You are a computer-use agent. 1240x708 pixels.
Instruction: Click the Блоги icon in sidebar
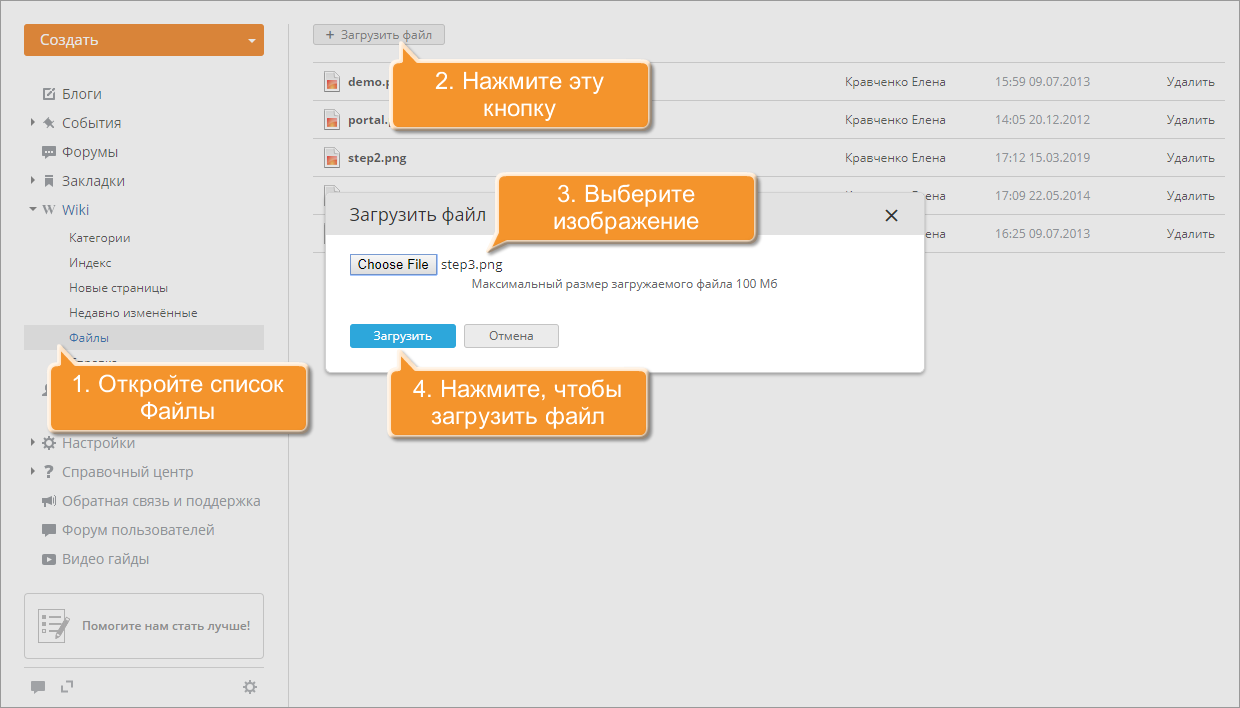pos(49,94)
